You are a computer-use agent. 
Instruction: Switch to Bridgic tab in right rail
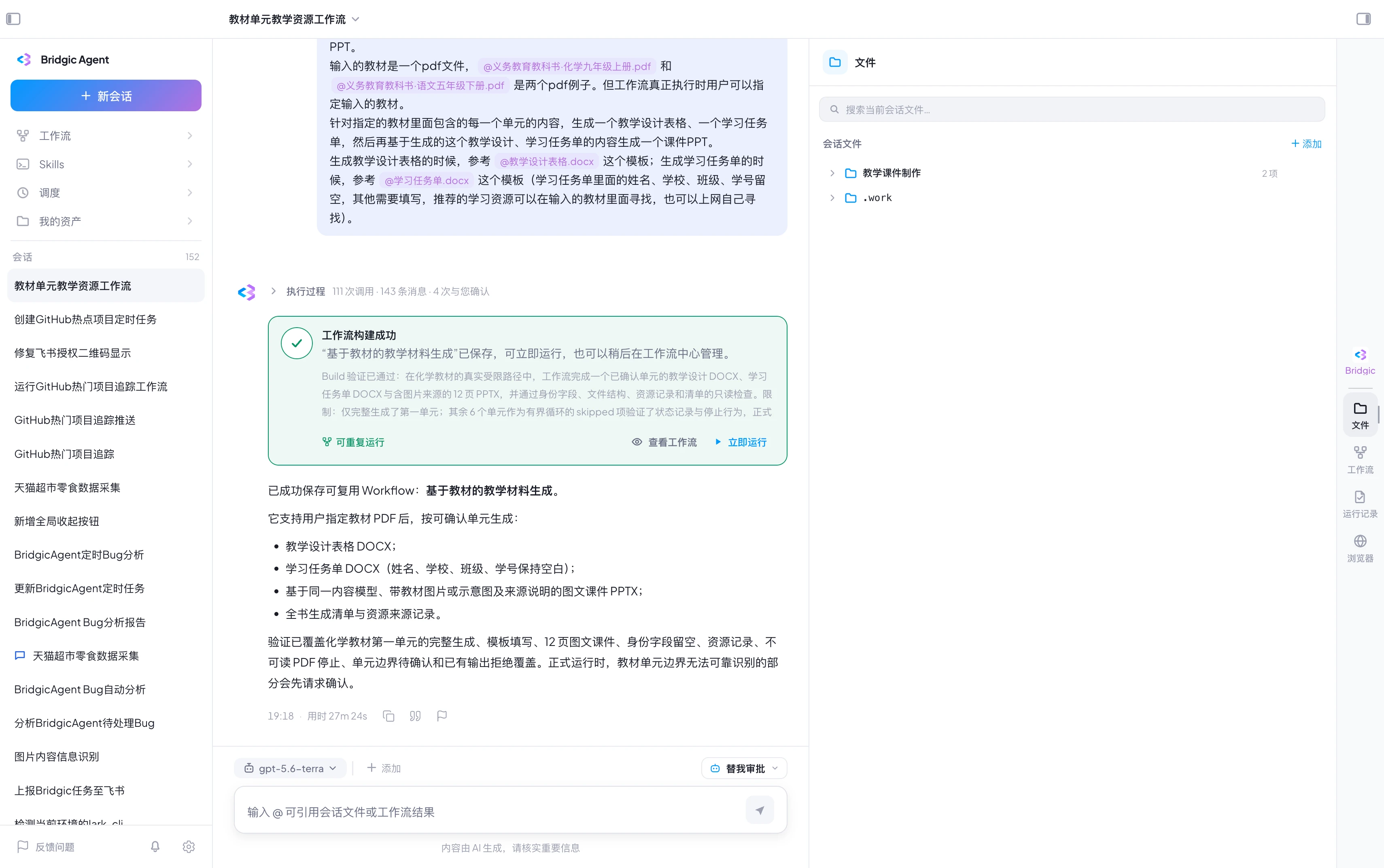click(x=1360, y=362)
